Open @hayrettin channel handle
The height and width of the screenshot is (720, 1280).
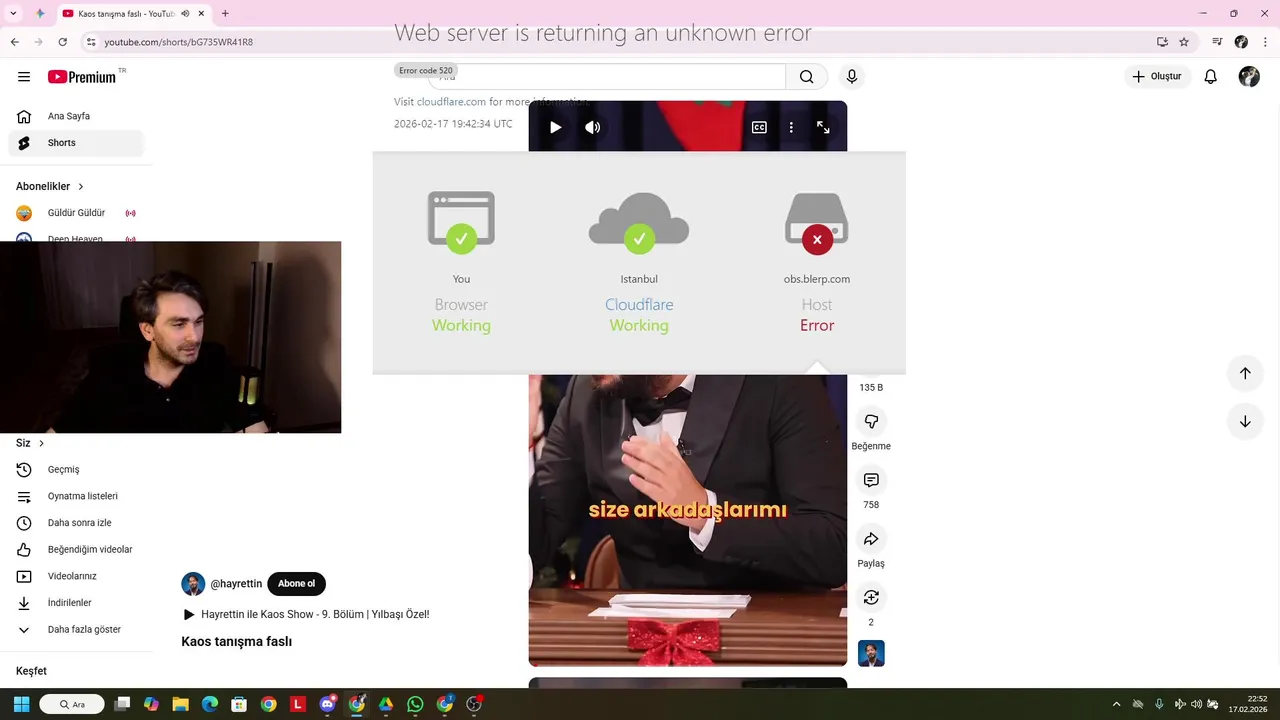(236, 584)
